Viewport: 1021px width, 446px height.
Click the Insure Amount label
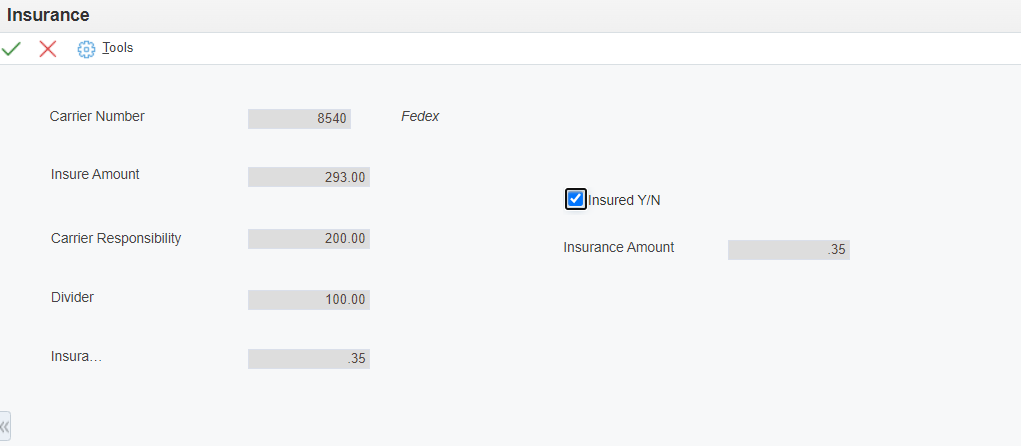click(95, 174)
